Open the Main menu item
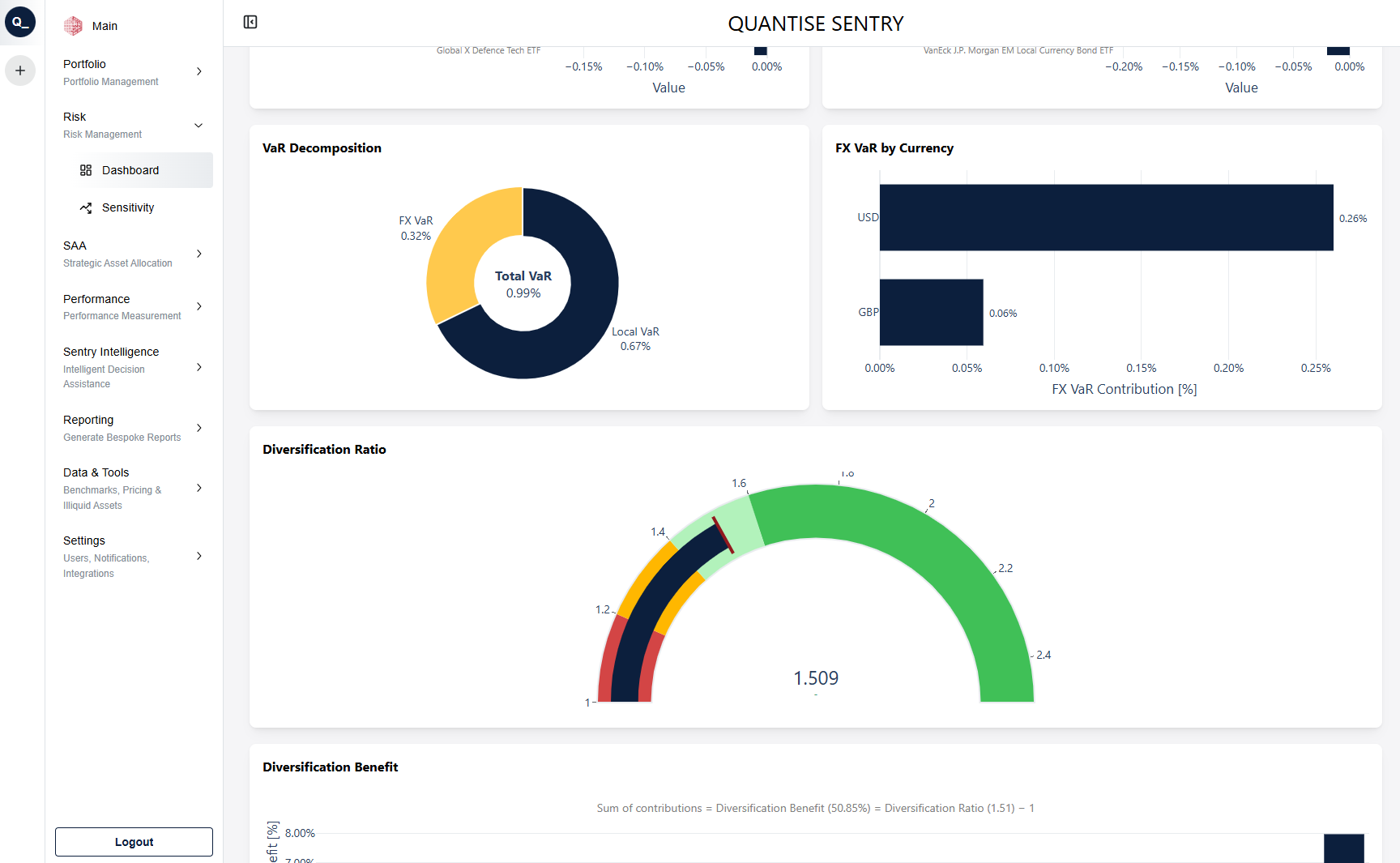Viewport: 1400px width, 863px height. (104, 25)
